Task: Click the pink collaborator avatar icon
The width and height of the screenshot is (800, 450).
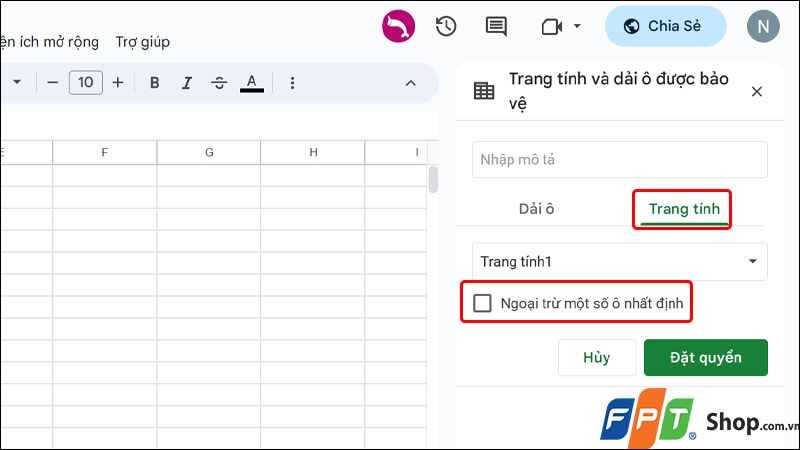Action: [398, 26]
